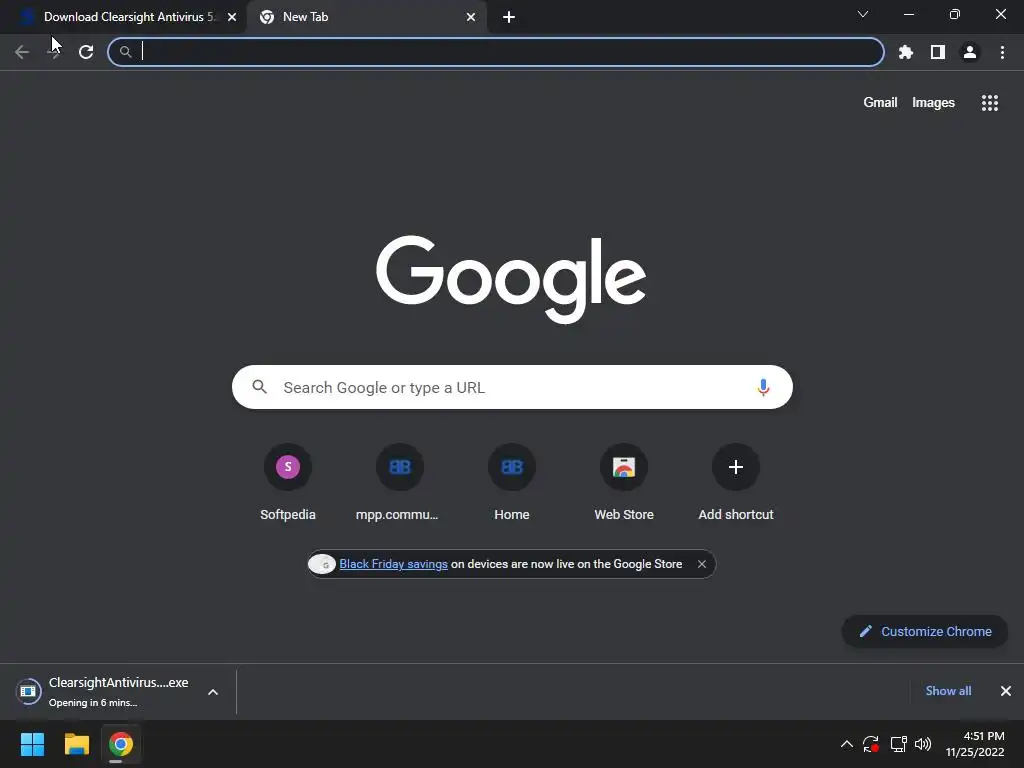The image size is (1024, 768).
Task: Open the new tab plus button
Action: coord(509,18)
